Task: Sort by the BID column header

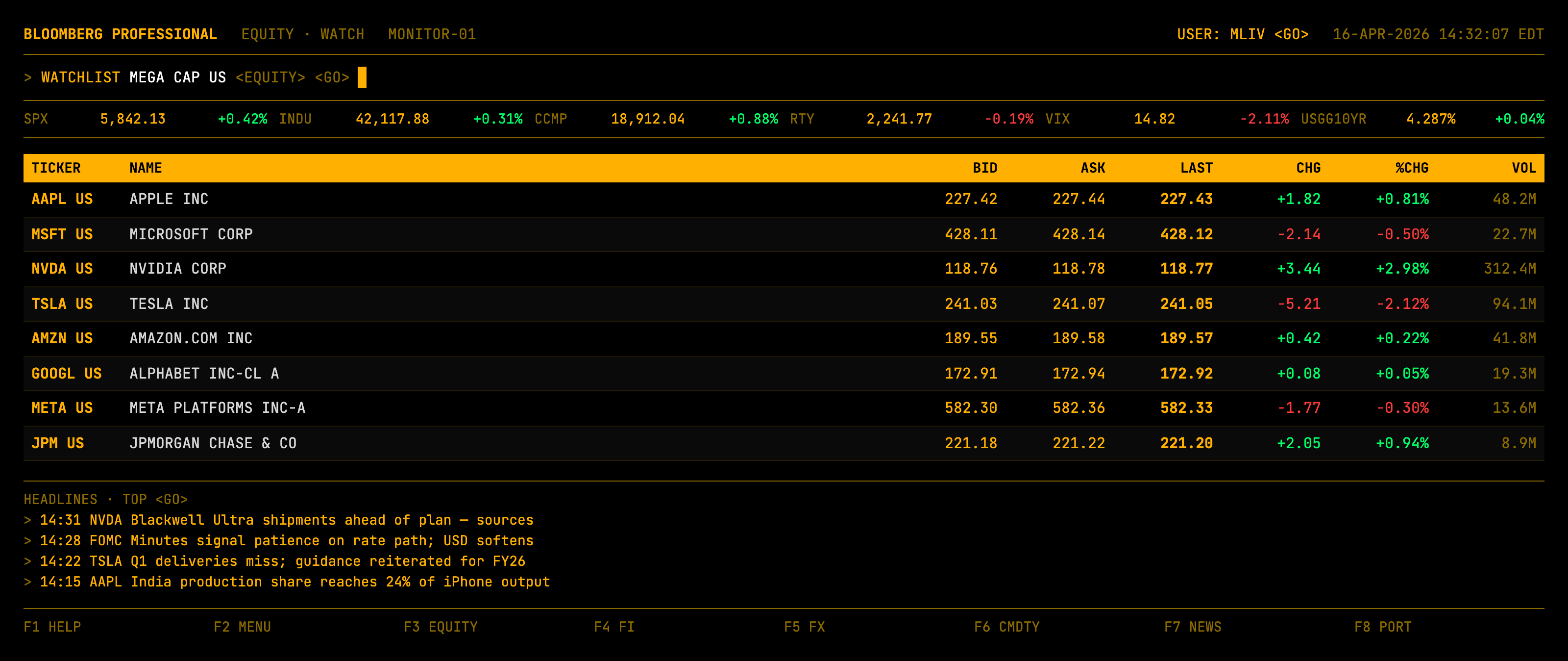Action: (x=985, y=168)
